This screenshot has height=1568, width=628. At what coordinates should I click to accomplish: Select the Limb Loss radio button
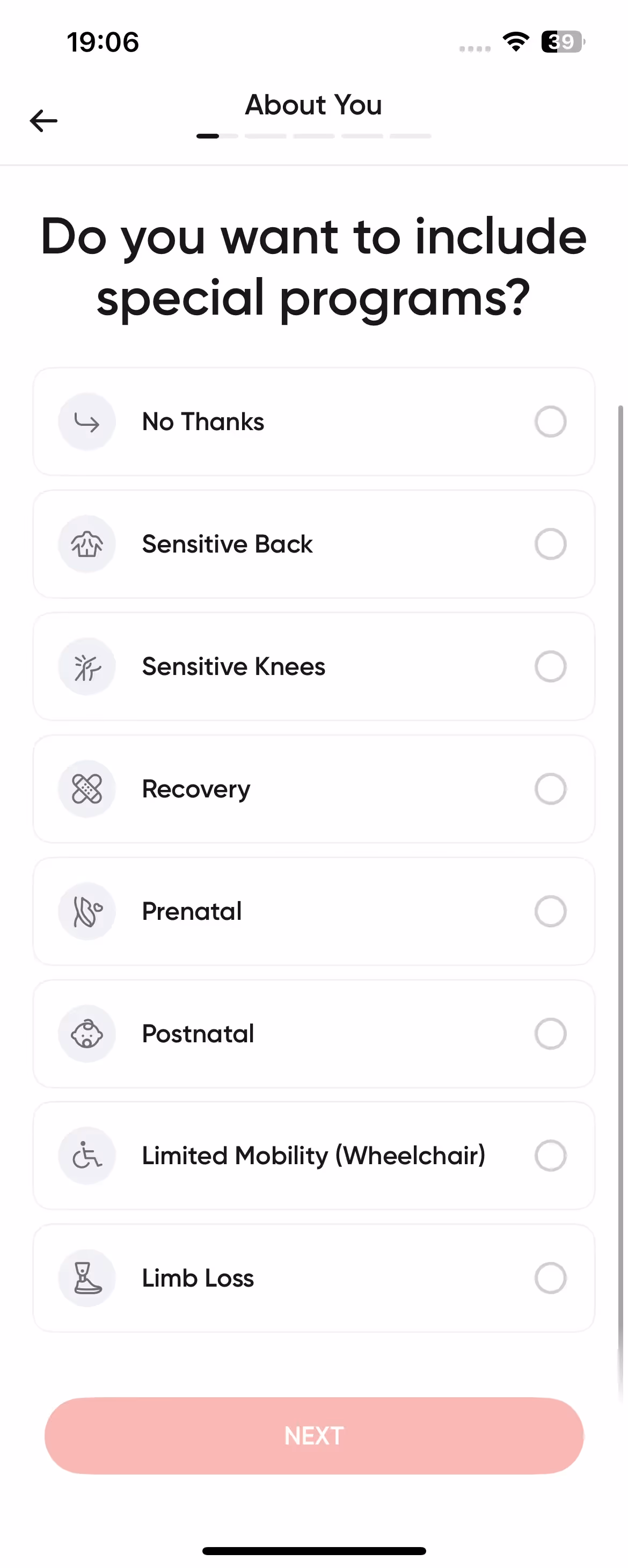pyautogui.click(x=550, y=1277)
